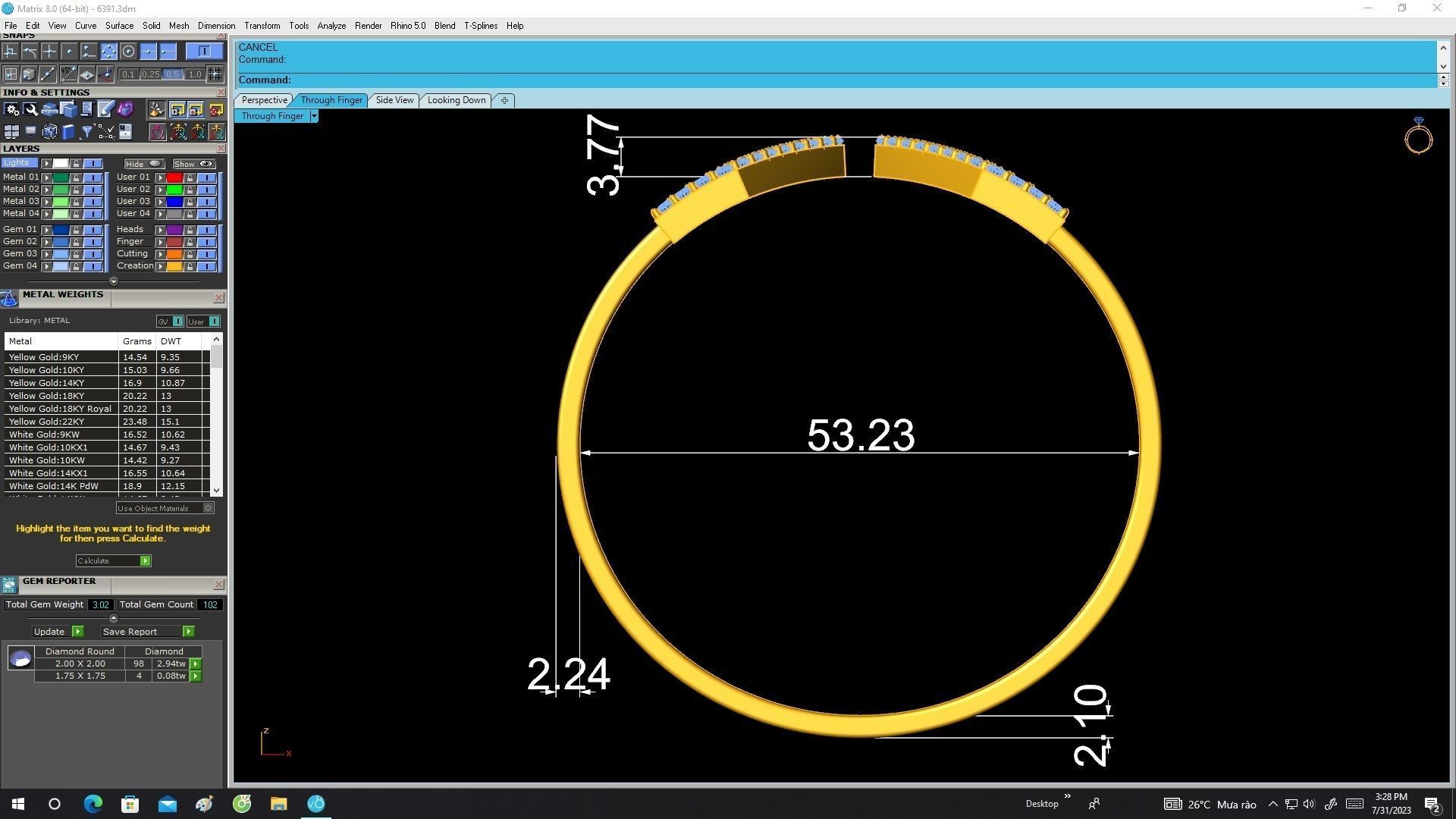
Task: Expand the Gem Reporter collapse arrow
Action: 114,618
